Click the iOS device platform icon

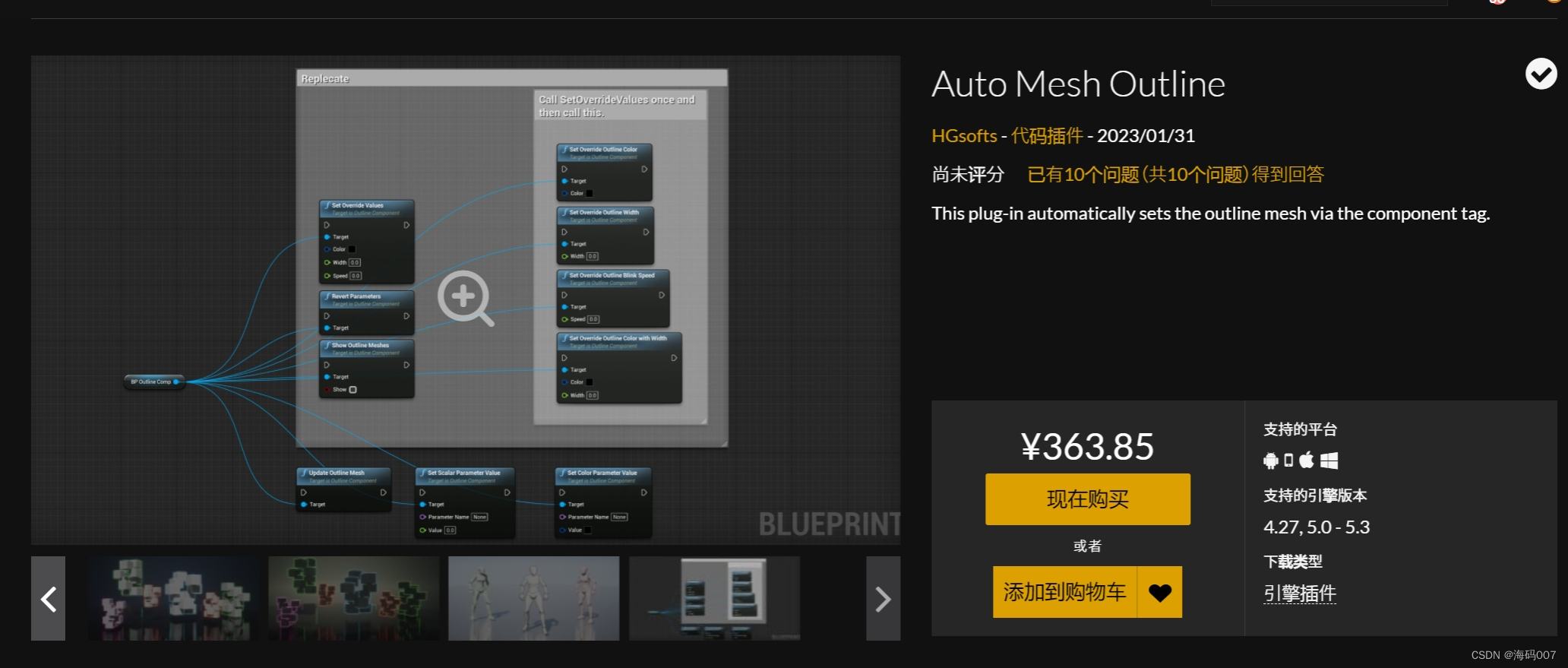click(1288, 460)
